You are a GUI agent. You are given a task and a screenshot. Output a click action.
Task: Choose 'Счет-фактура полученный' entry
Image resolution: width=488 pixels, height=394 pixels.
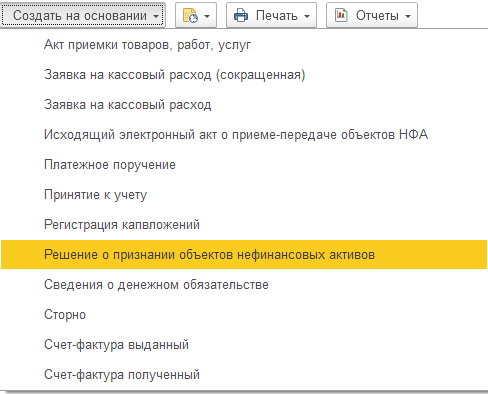click(244, 375)
